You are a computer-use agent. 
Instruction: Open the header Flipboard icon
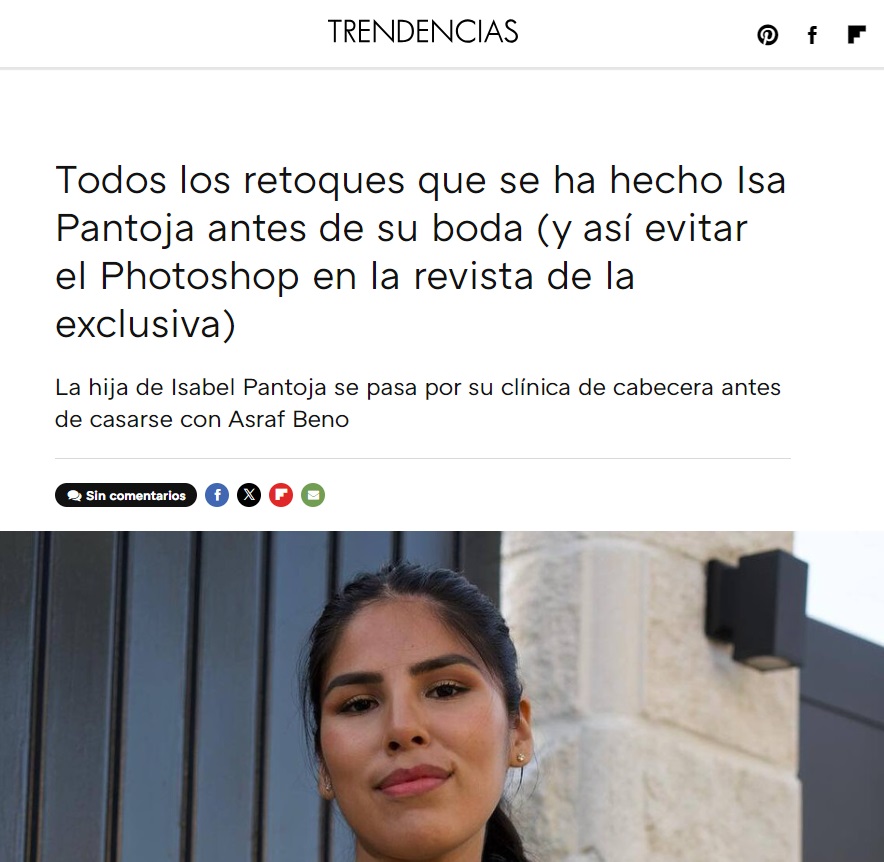click(x=856, y=34)
